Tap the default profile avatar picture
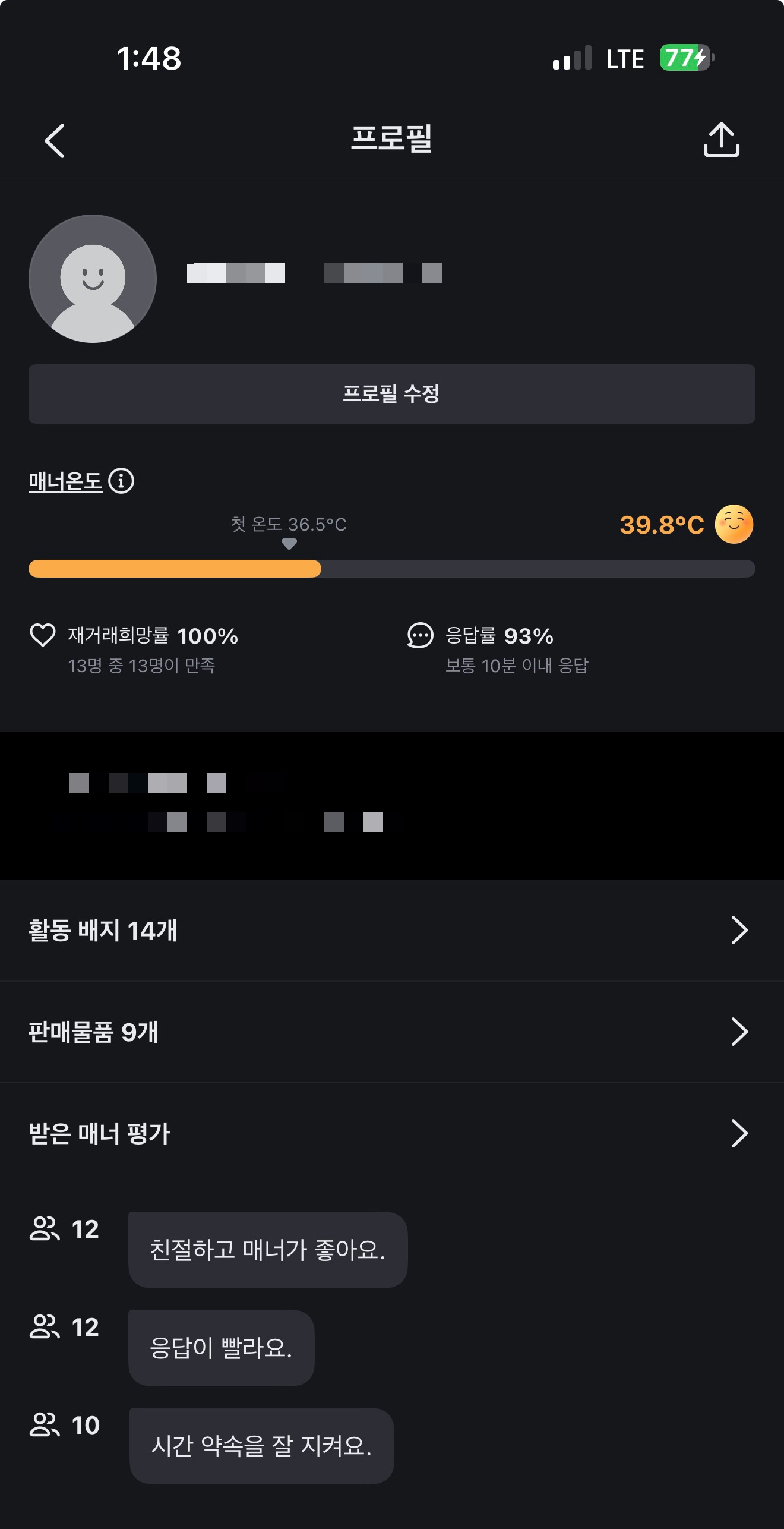Viewport: 784px width, 1529px height. 93,279
